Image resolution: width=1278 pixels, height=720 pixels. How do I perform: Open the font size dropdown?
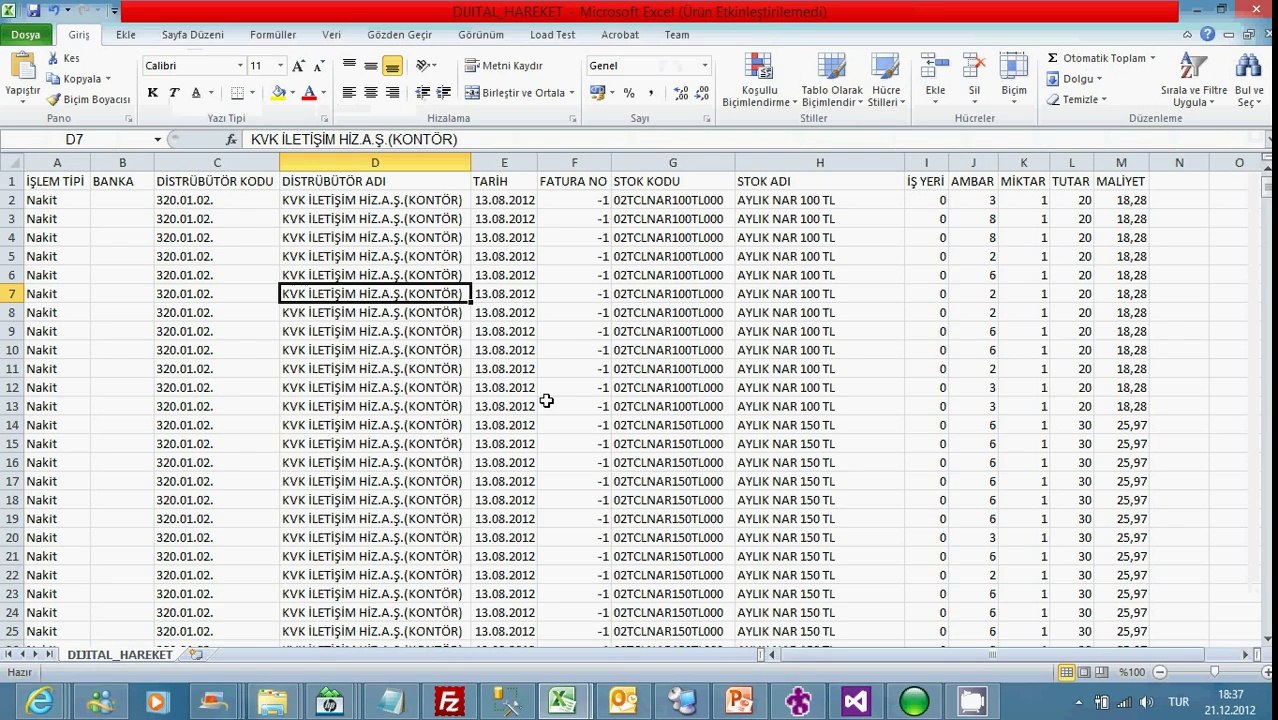coord(280,66)
